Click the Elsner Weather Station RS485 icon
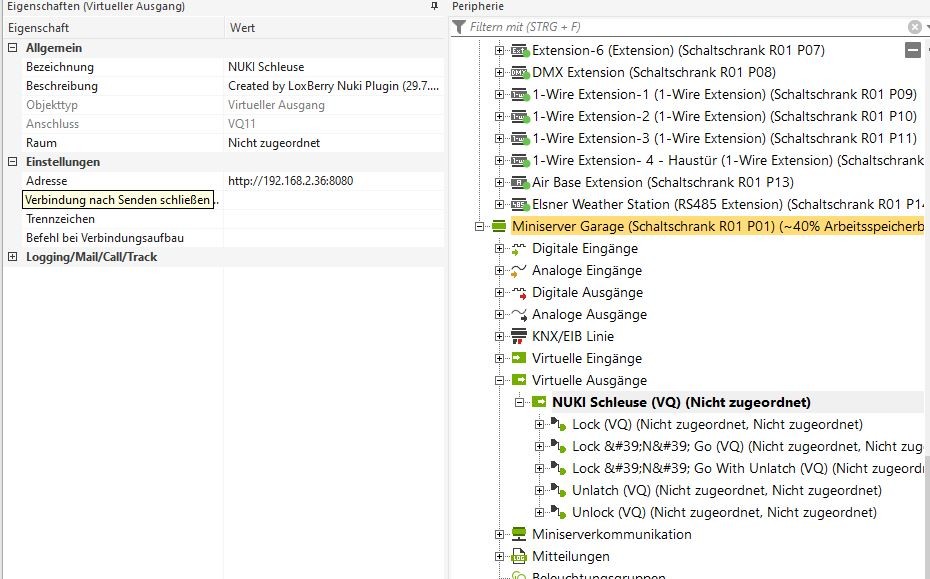The height and width of the screenshot is (579, 930). pyautogui.click(x=520, y=204)
